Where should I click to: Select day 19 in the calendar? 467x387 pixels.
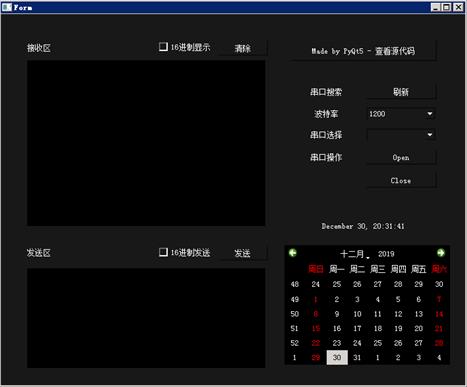click(x=398, y=328)
